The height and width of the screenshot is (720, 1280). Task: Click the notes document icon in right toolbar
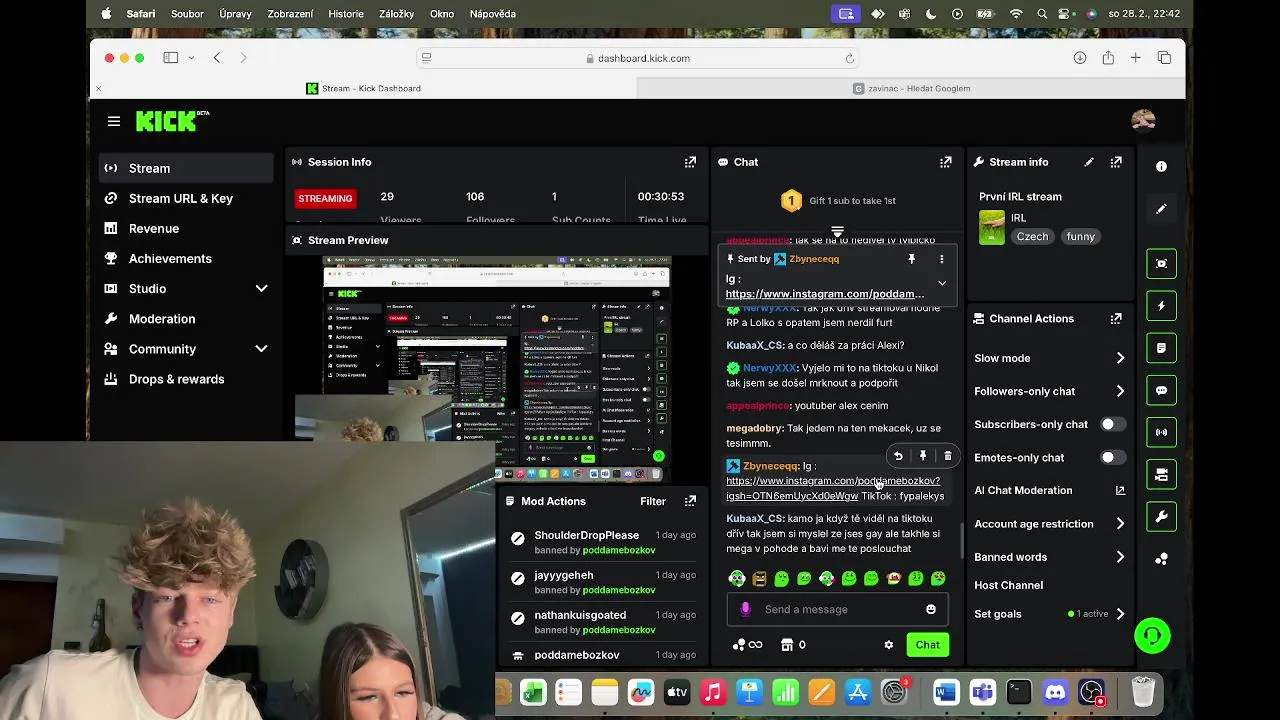[1161, 348]
